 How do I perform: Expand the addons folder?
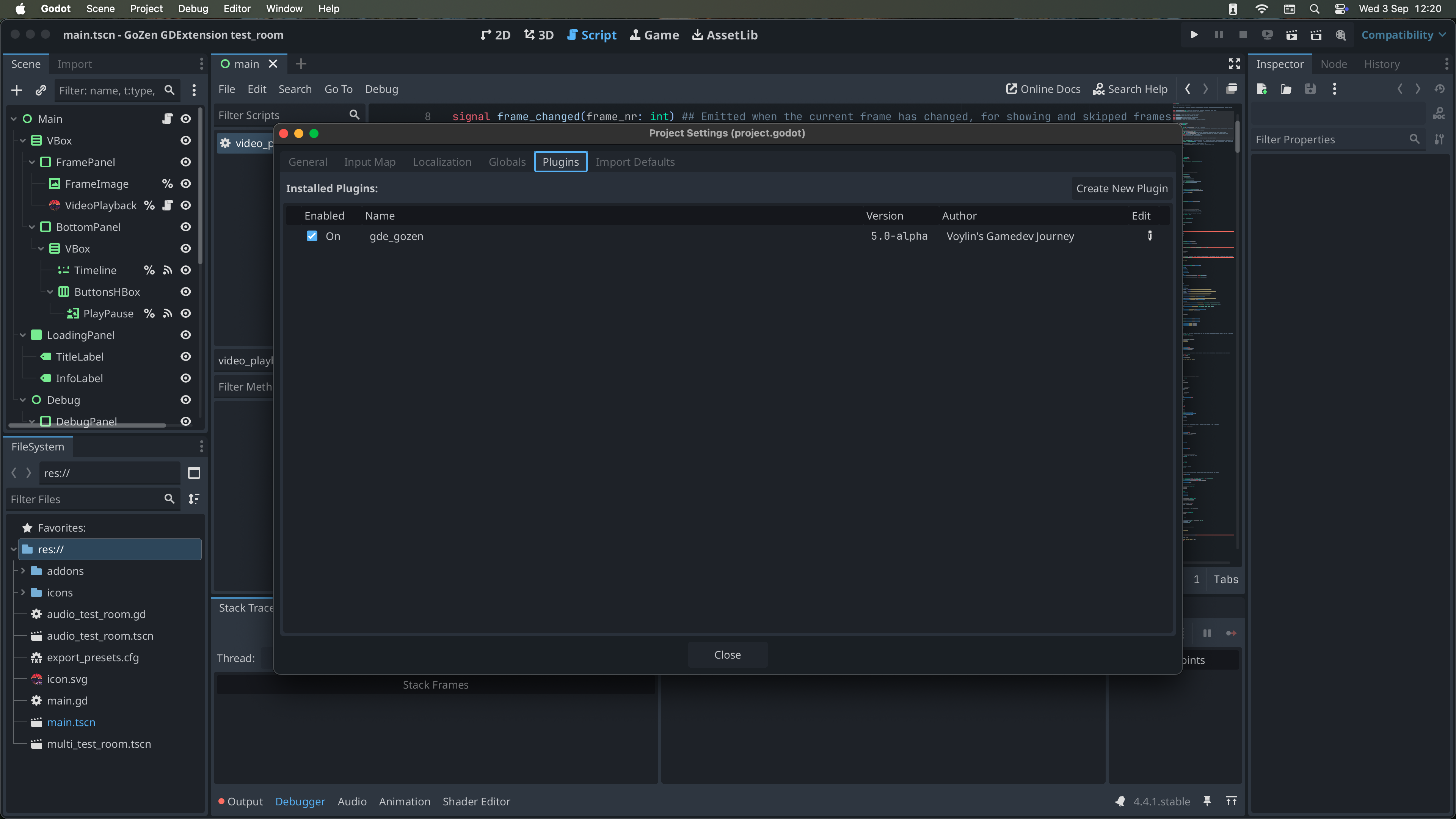pyautogui.click(x=23, y=571)
